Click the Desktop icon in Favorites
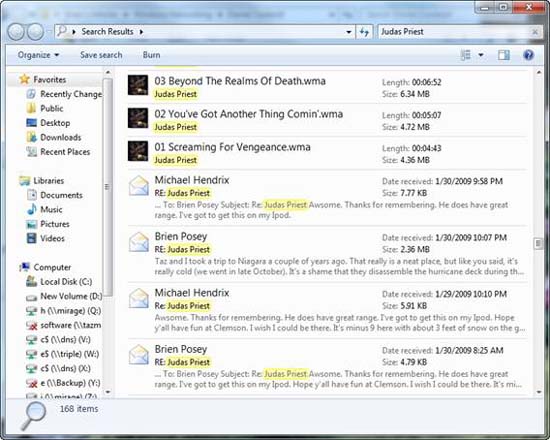The height and width of the screenshot is (440, 550). click(31, 123)
